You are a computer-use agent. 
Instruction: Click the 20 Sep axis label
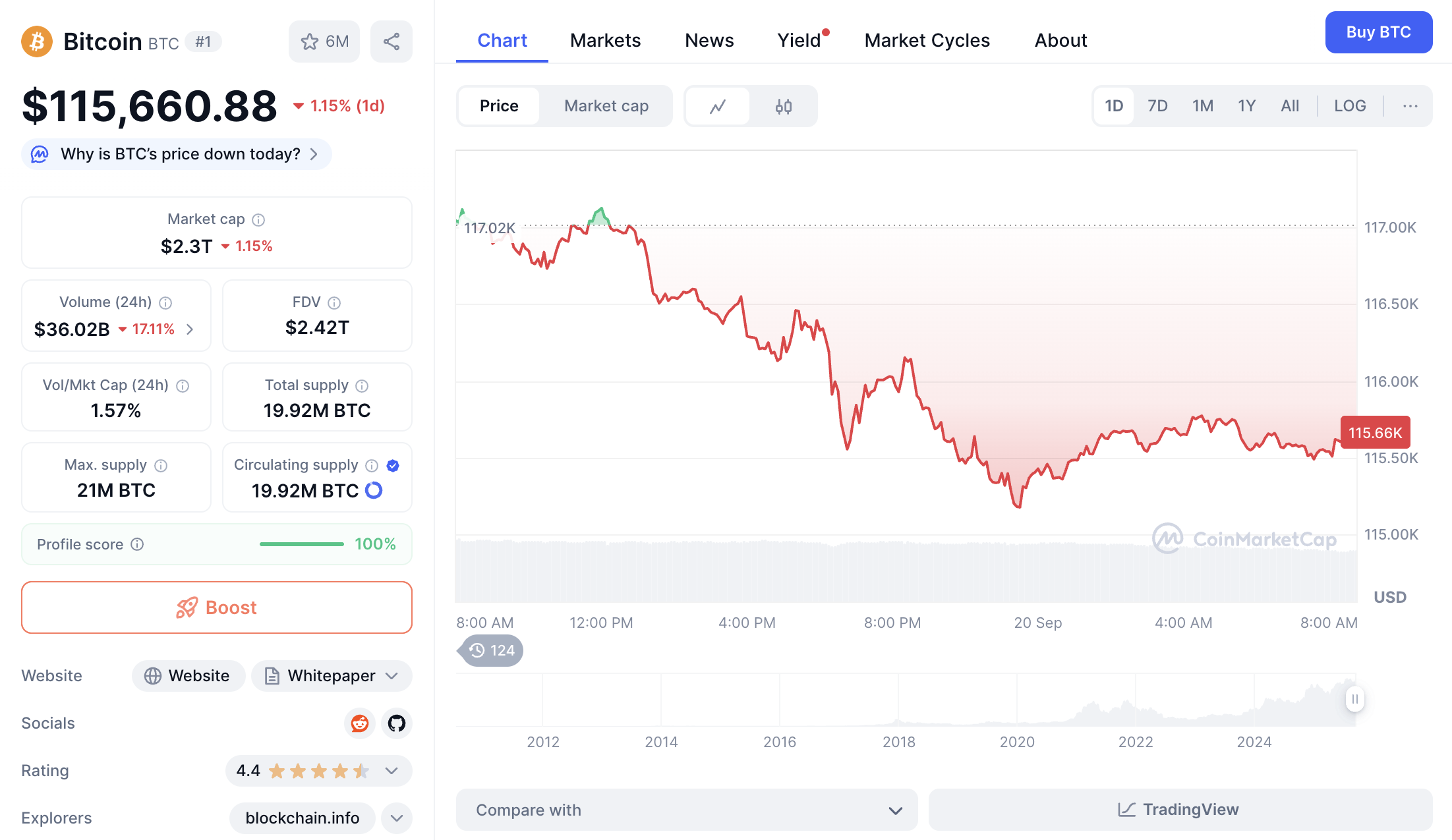(1038, 623)
